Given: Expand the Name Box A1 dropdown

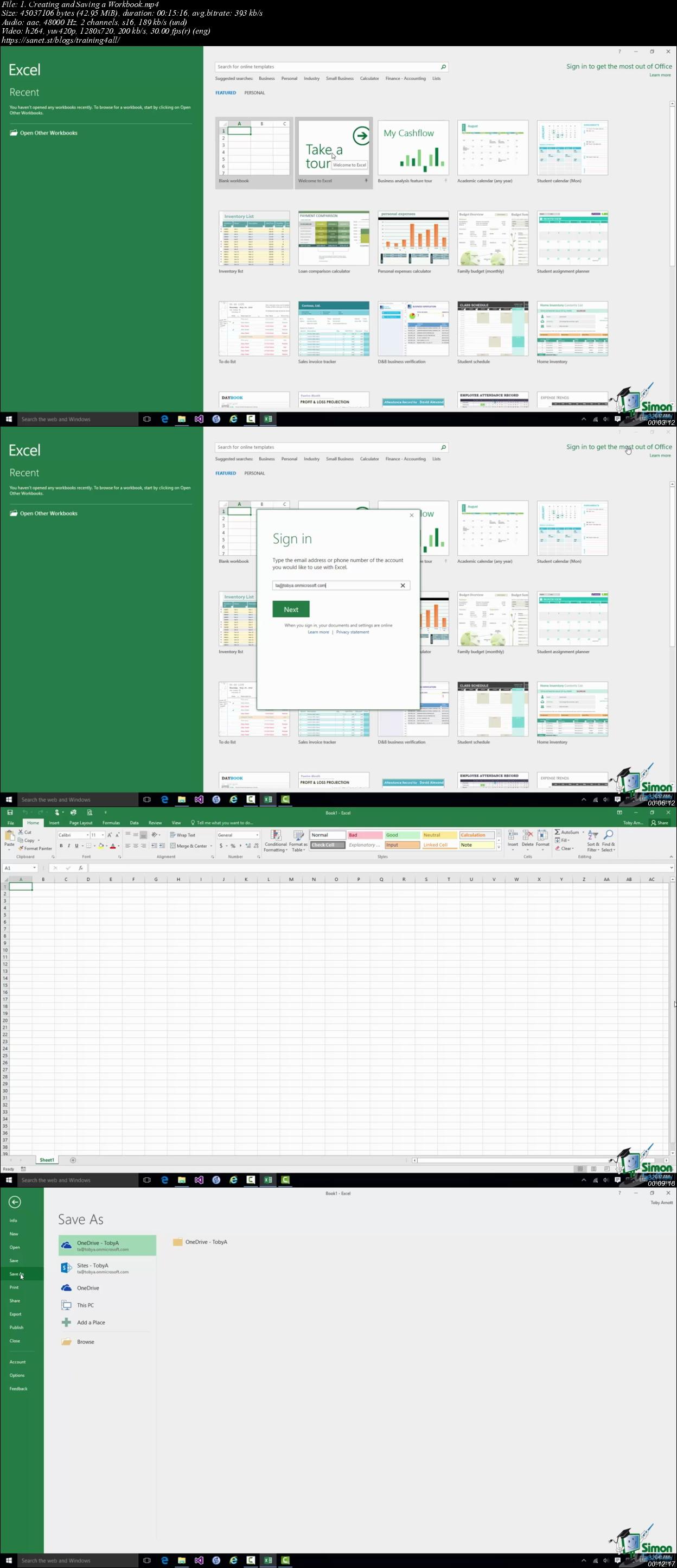Looking at the screenshot, I should click(x=35, y=867).
